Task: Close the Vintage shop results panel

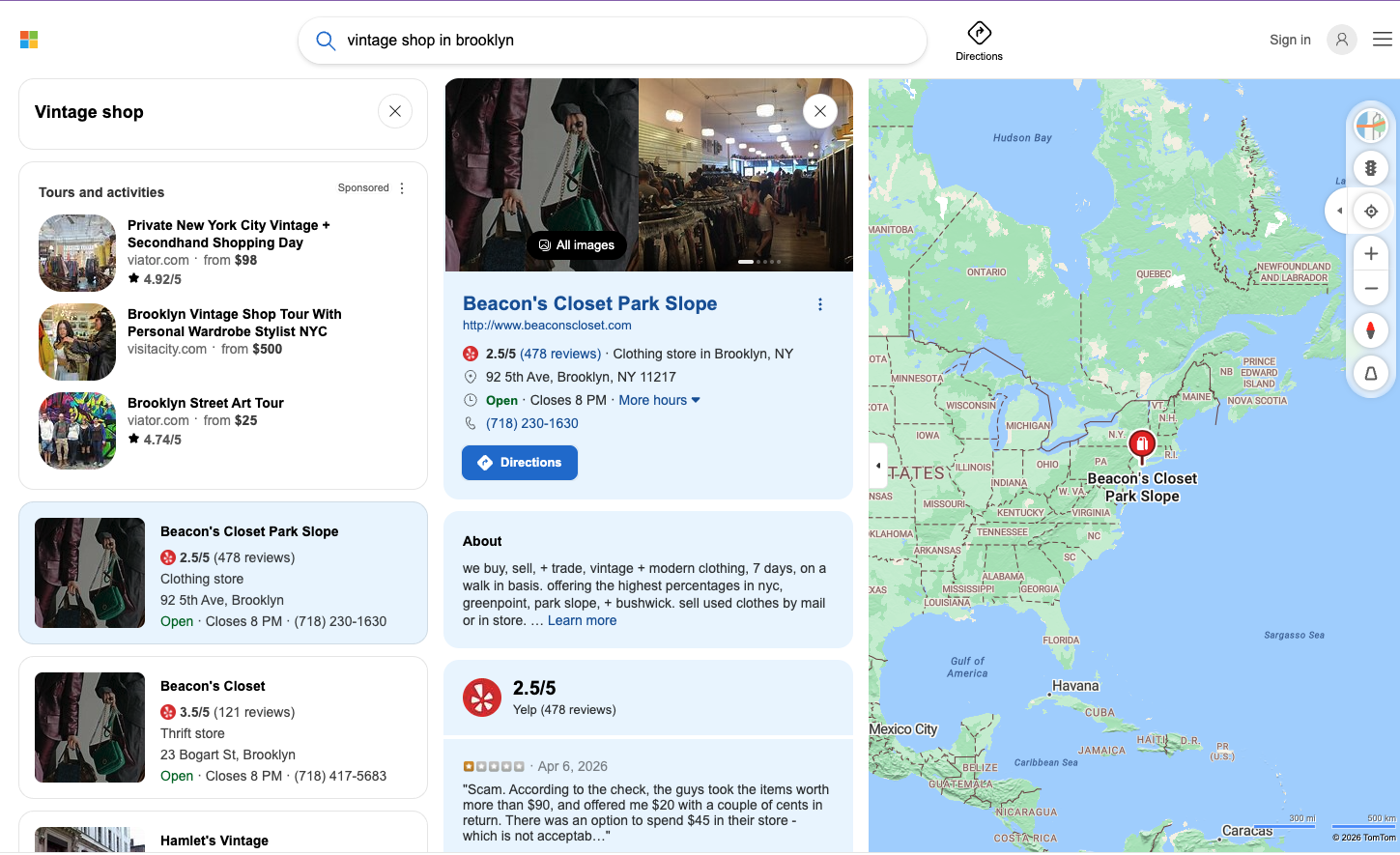Action: click(x=395, y=111)
